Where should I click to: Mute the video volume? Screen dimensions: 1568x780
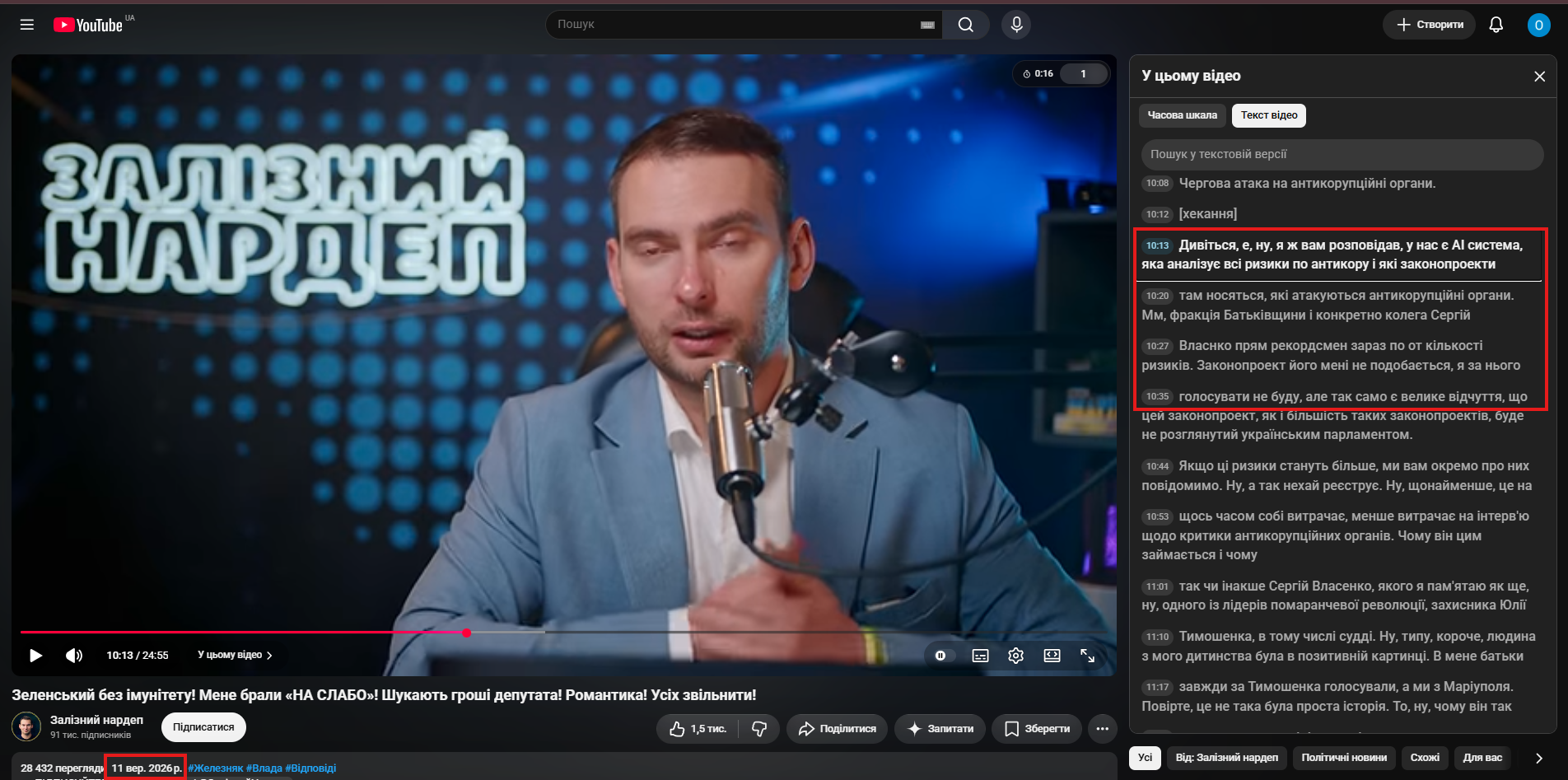pyautogui.click(x=74, y=656)
